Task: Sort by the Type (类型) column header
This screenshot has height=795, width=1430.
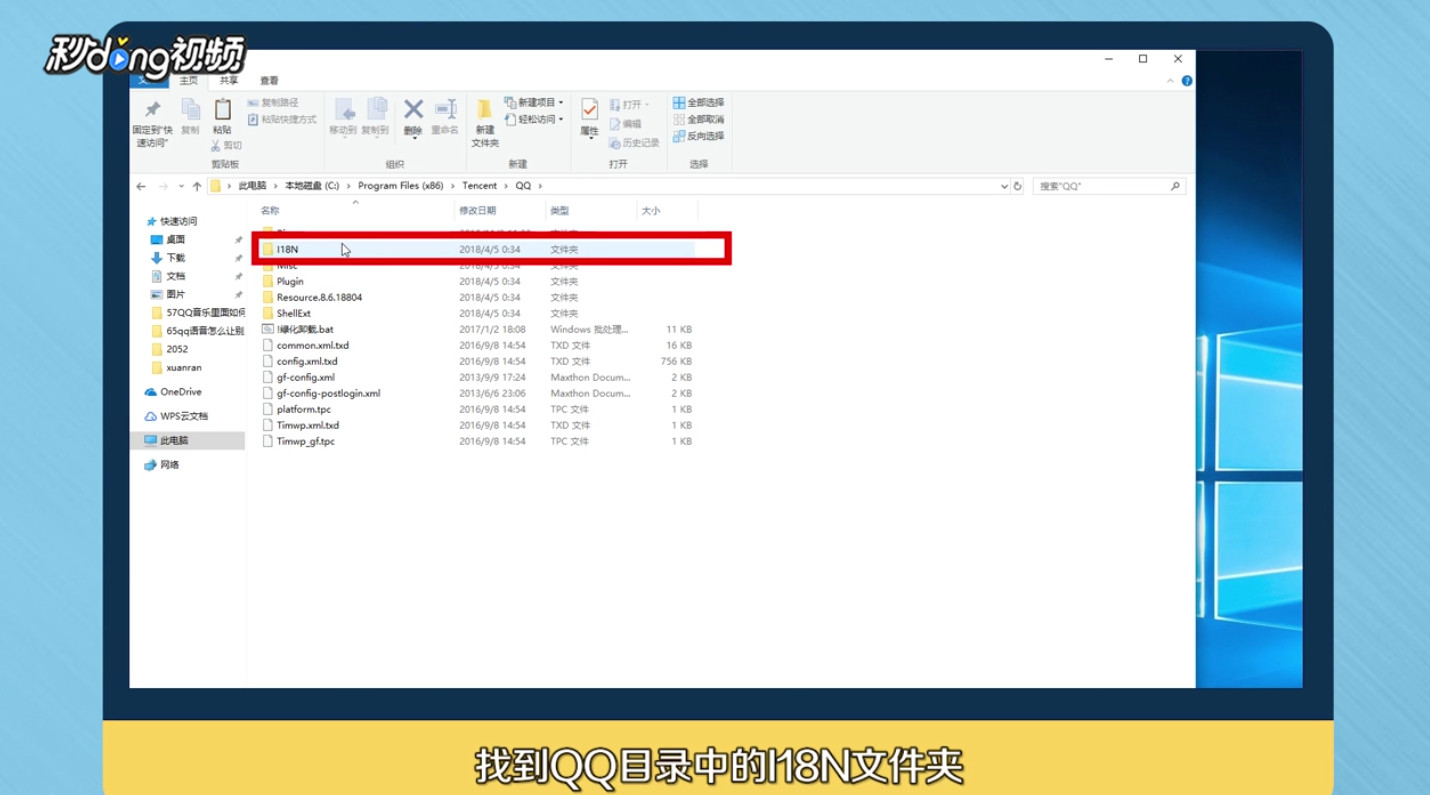Action: (591, 211)
